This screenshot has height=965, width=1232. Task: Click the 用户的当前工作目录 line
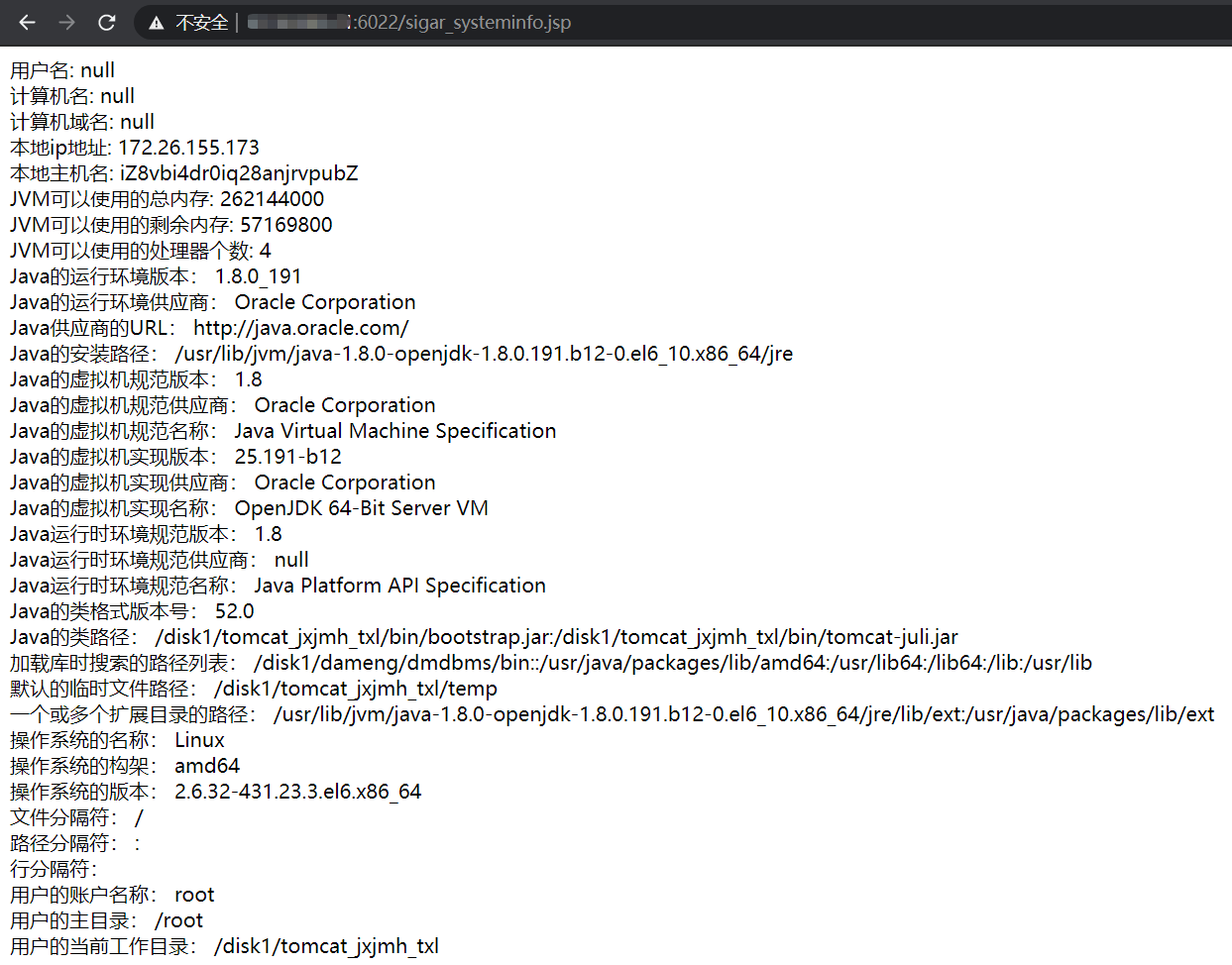coord(224,946)
